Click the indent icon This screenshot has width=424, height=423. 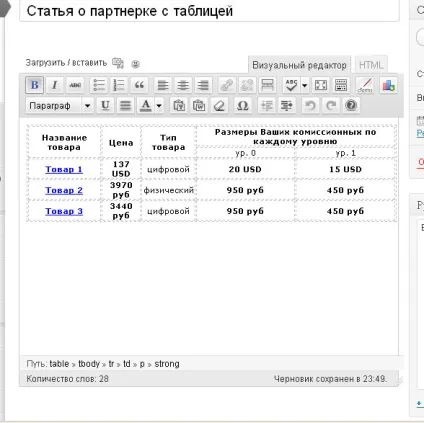point(287,106)
